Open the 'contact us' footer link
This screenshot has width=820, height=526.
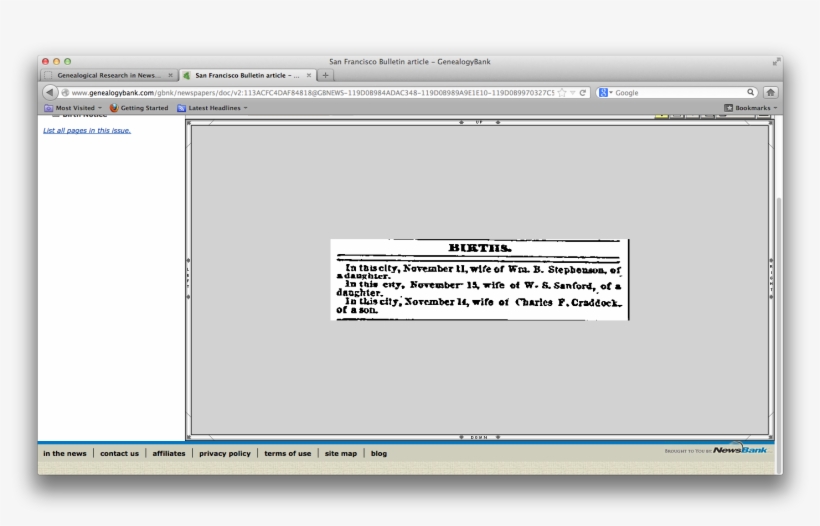click(x=119, y=453)
